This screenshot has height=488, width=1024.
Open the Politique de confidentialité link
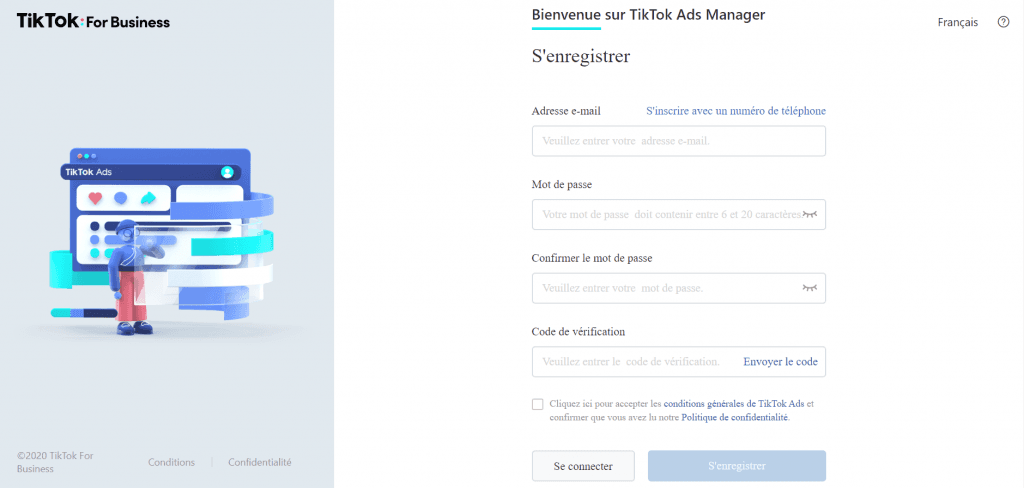pos(735,417)
